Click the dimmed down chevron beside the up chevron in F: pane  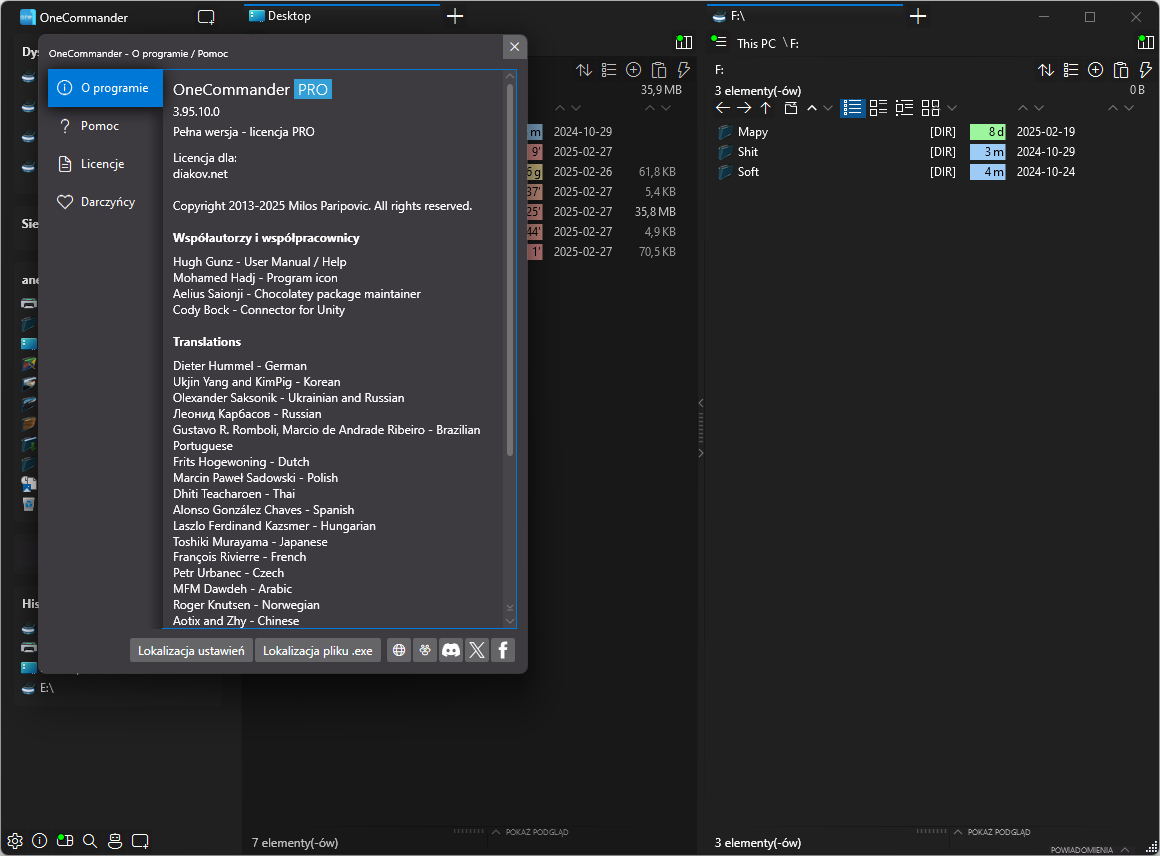coord(828,108)
